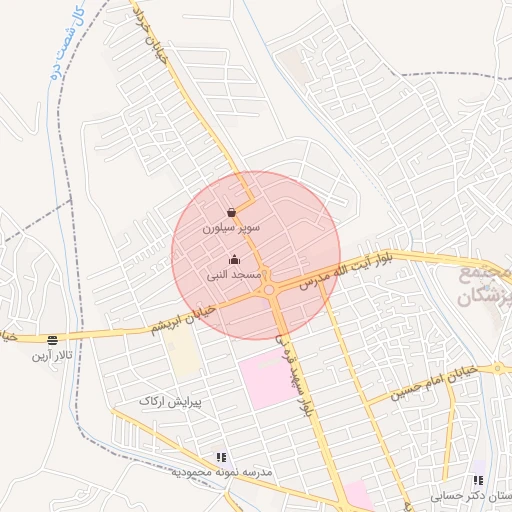Select the school icon above مدرسه نمونه محمودیه

pos(221,457)
